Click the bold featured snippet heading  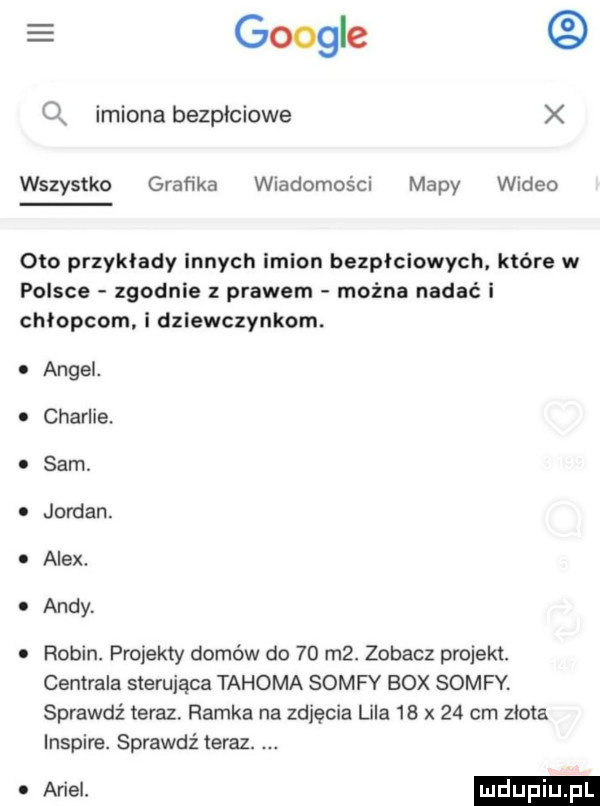pyautogui.click(x=300, y=291)
